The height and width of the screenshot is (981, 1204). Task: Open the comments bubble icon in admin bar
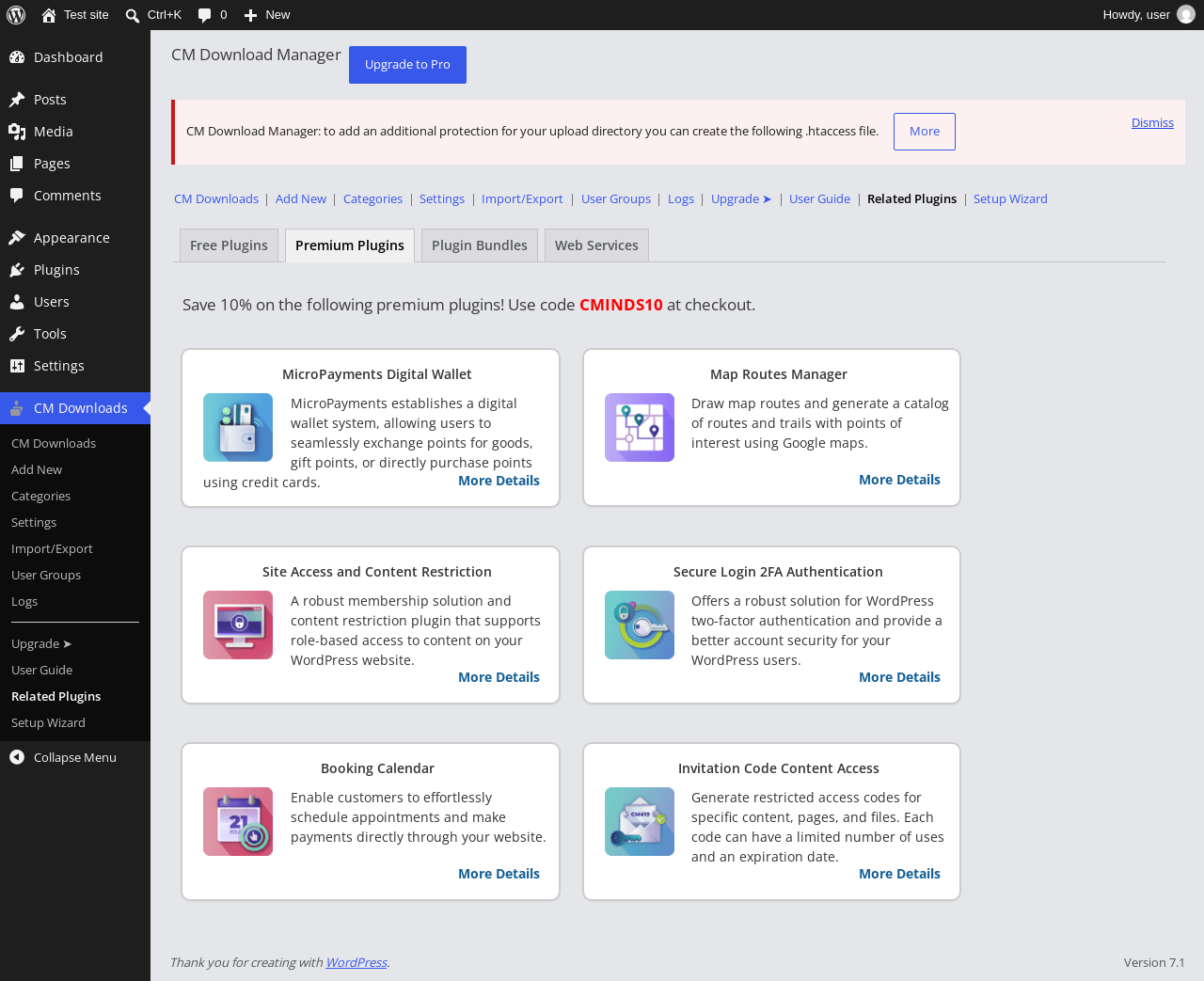click(x=204, y=15)
